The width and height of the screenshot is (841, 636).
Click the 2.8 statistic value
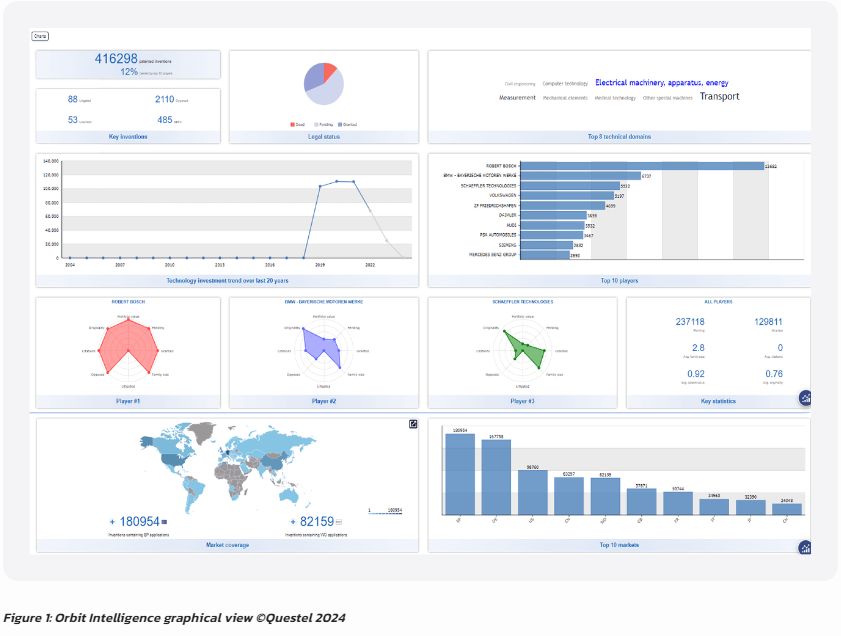[x=698, y=347]
